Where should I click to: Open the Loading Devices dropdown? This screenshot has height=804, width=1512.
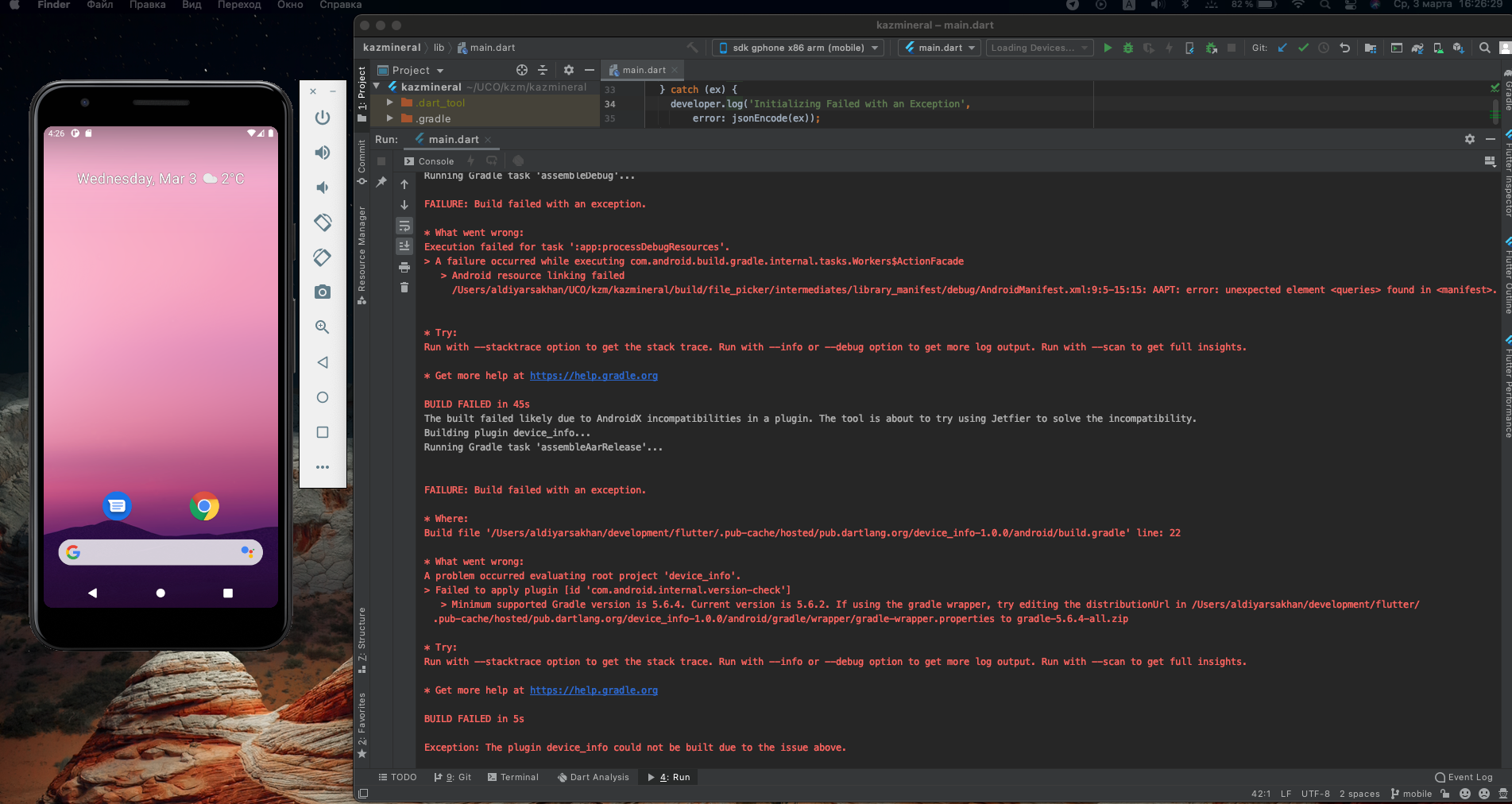[1039, 48]
